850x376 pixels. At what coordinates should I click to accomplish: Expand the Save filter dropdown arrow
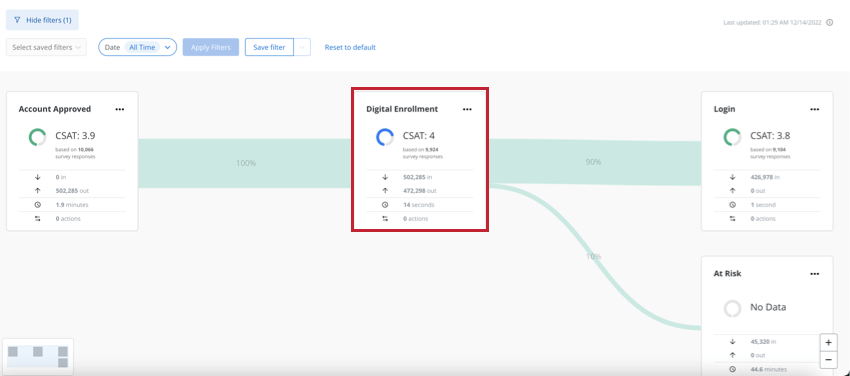(302, 47)
